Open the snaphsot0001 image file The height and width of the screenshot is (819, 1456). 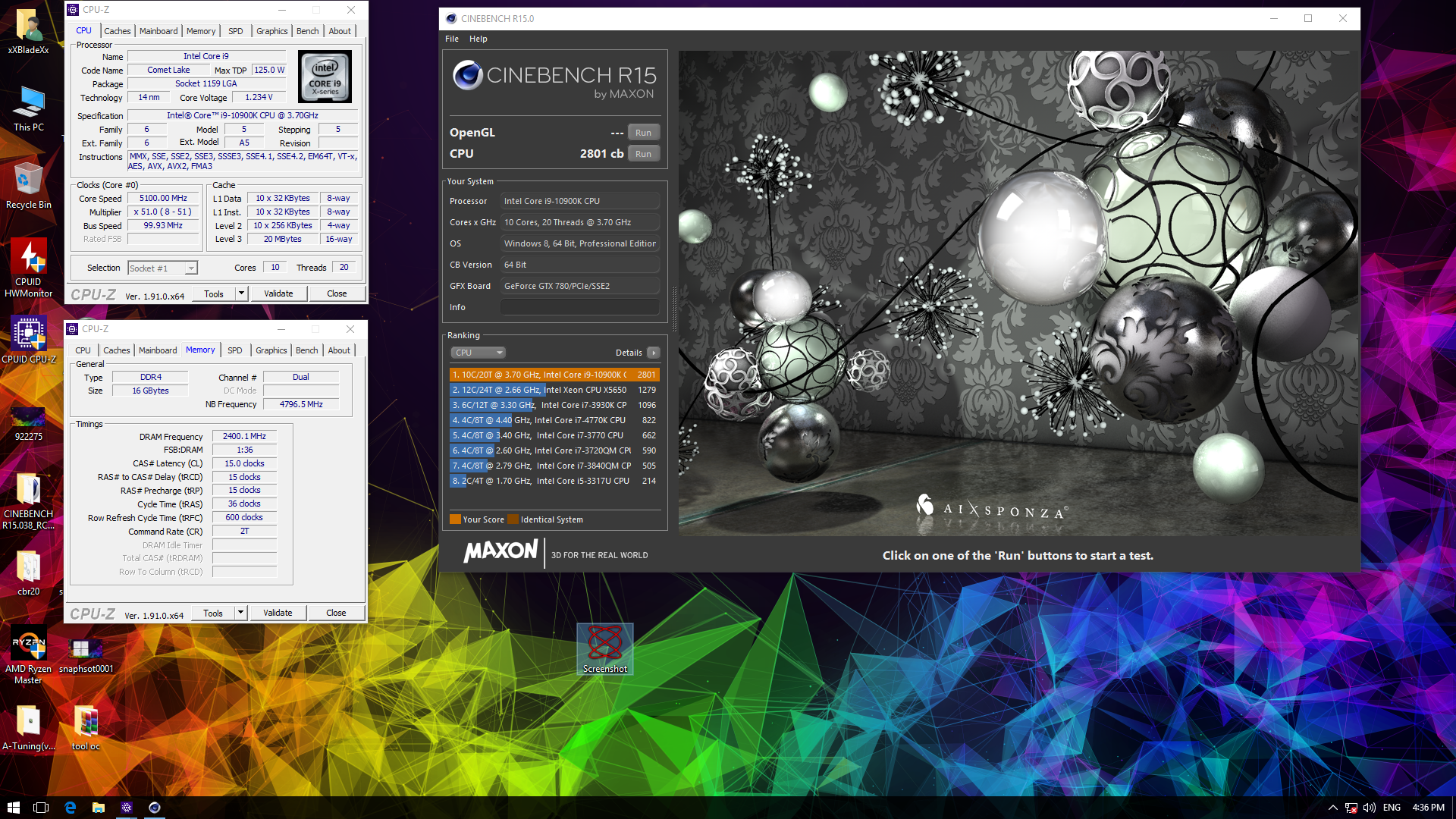point(86,655)
